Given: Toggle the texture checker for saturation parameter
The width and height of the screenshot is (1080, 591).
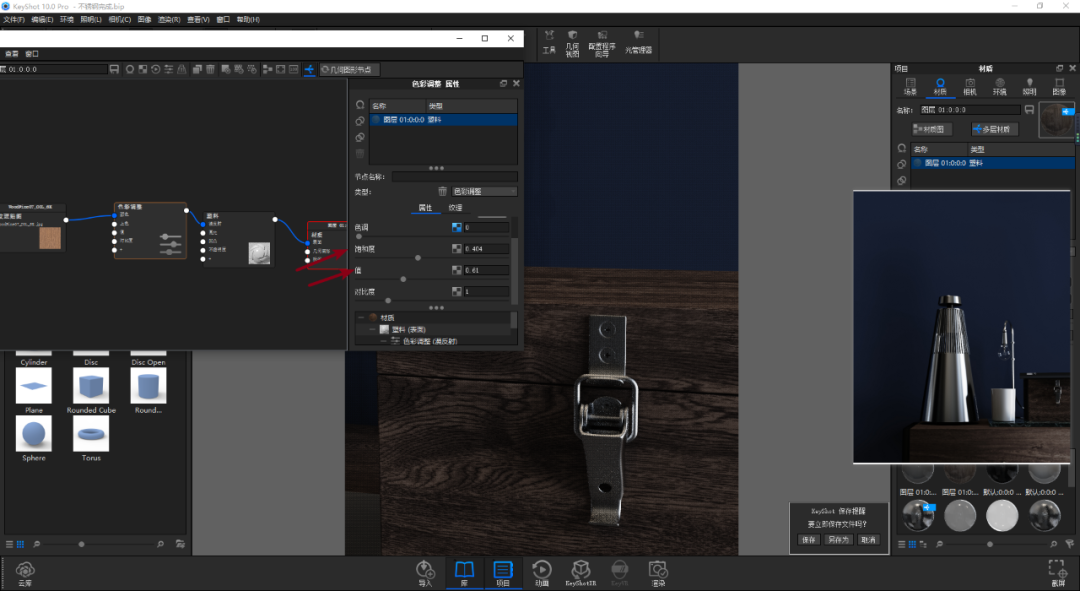Looking at the screenshot, I should coord(457,249).
